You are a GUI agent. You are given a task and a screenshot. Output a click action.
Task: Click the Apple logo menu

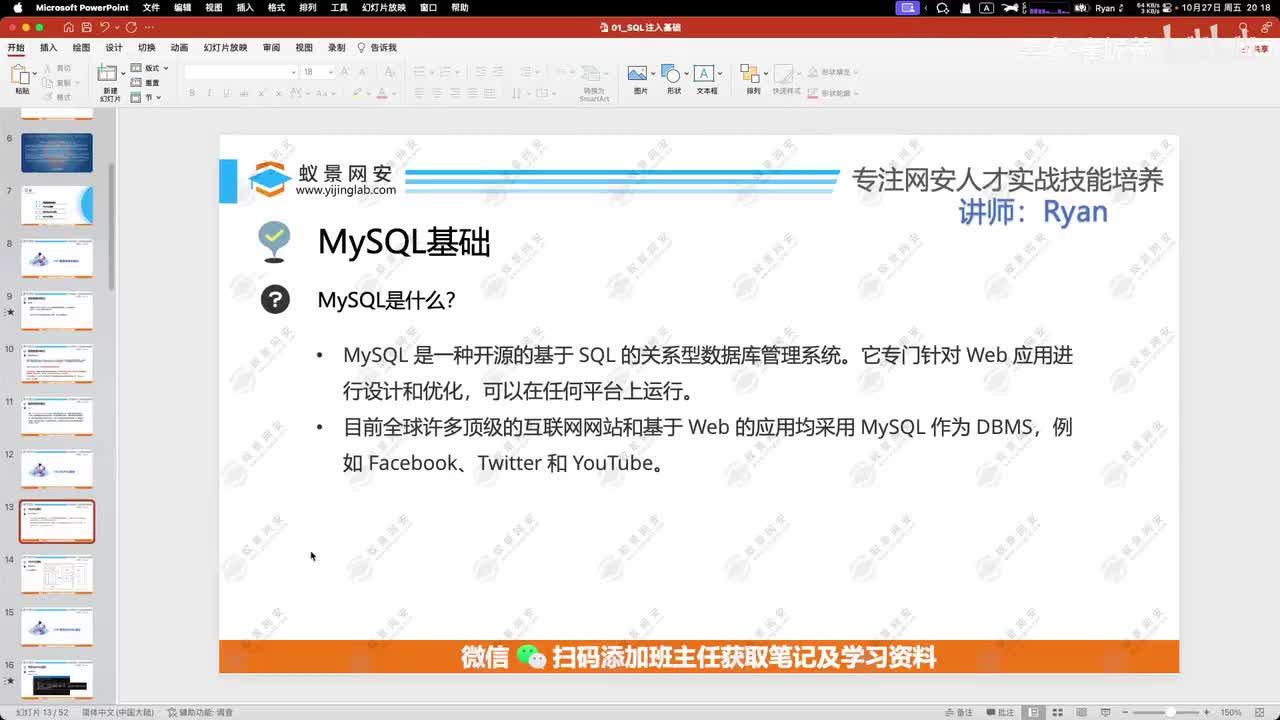point(18,7)
